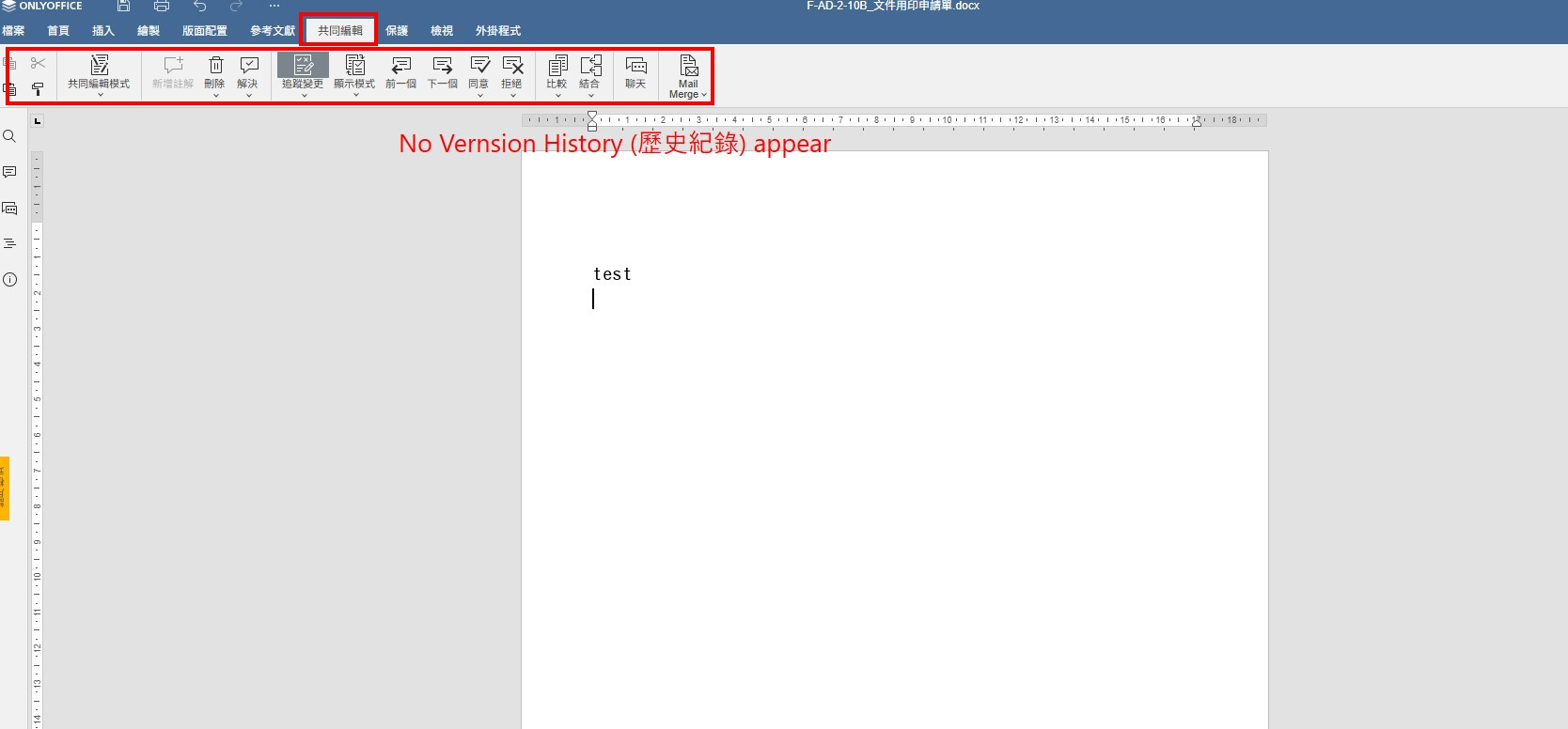Screen dimensions: 1568x729
Task: Click the Print icon in title bar
Action: (x=162, y=6)
